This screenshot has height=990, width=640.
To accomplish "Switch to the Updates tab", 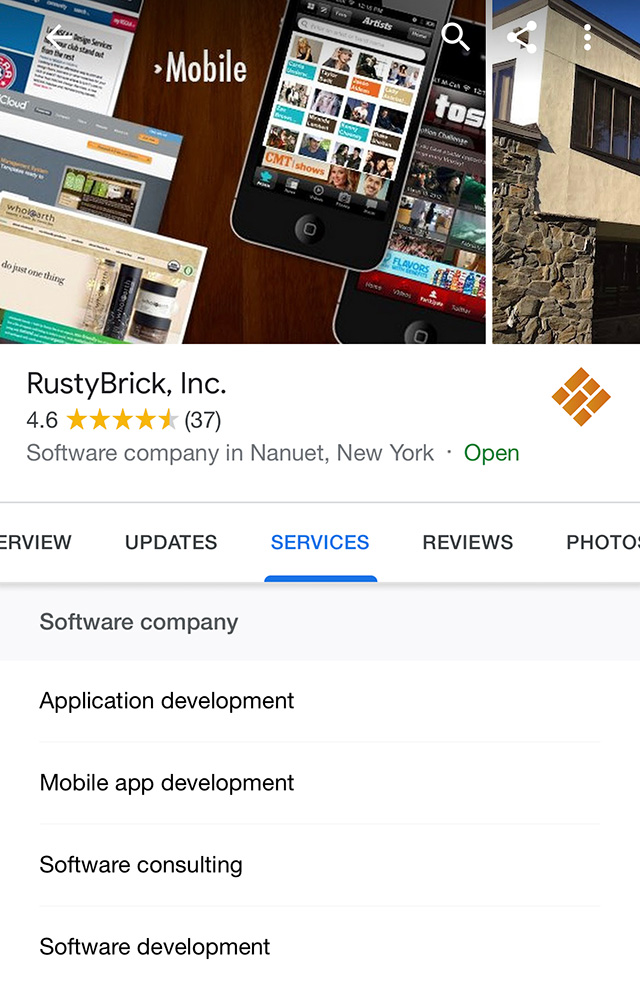I will 171,542.
